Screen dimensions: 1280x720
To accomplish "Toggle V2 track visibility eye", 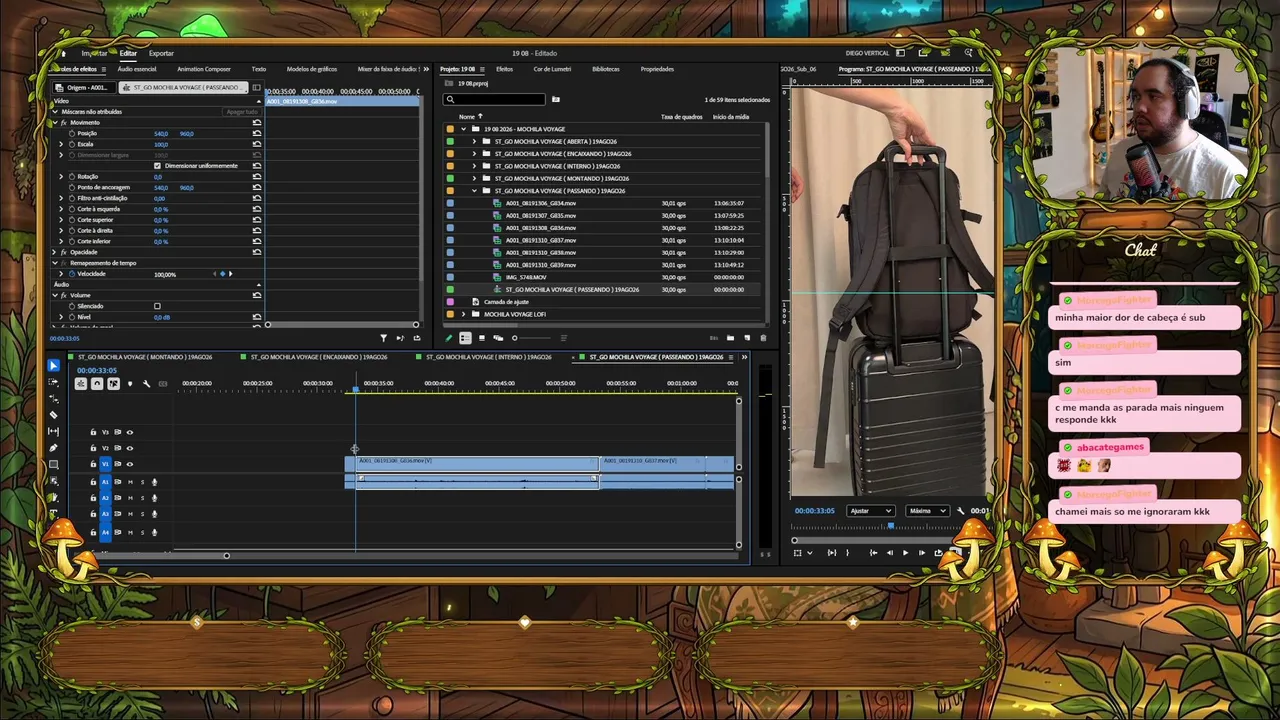I will coord(129,448).
